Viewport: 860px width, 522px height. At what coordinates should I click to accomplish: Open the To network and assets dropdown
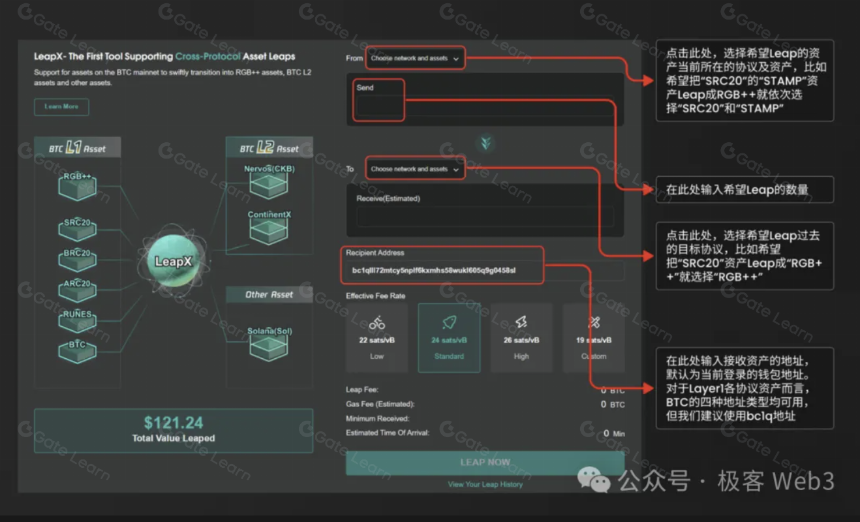tap(415, 169)
